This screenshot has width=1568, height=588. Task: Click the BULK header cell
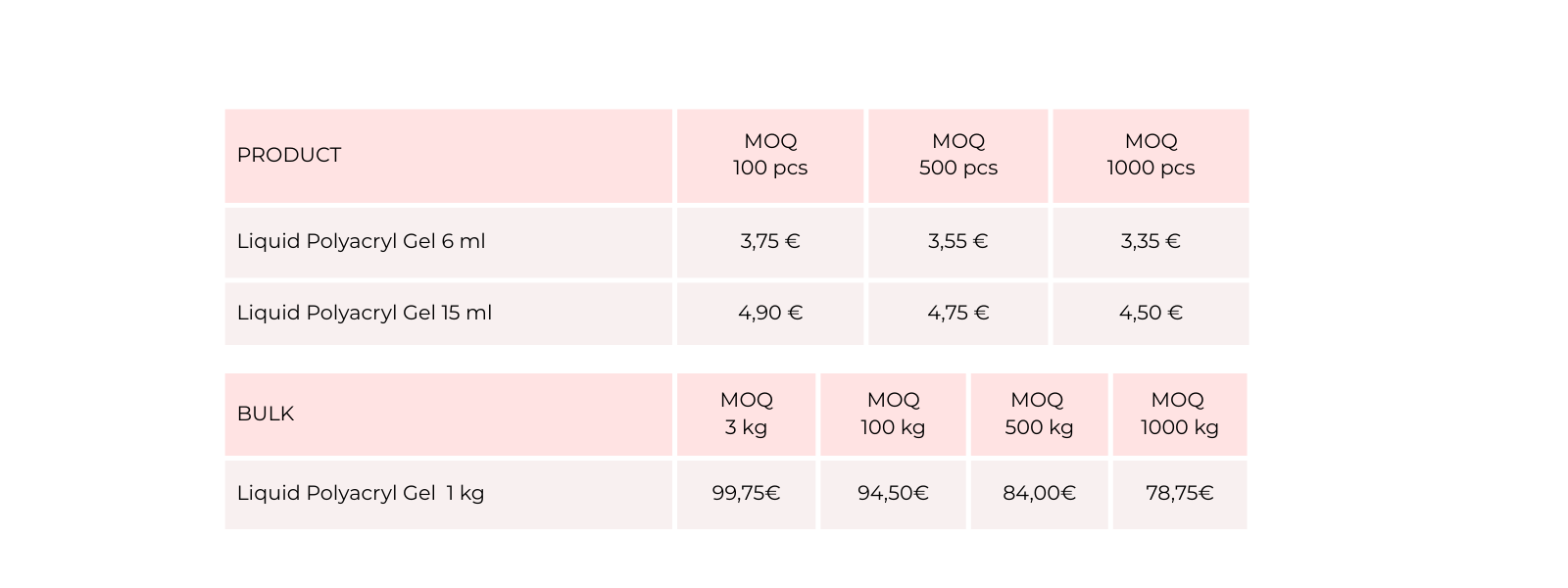pyautogui.click(x=266, y=414)
